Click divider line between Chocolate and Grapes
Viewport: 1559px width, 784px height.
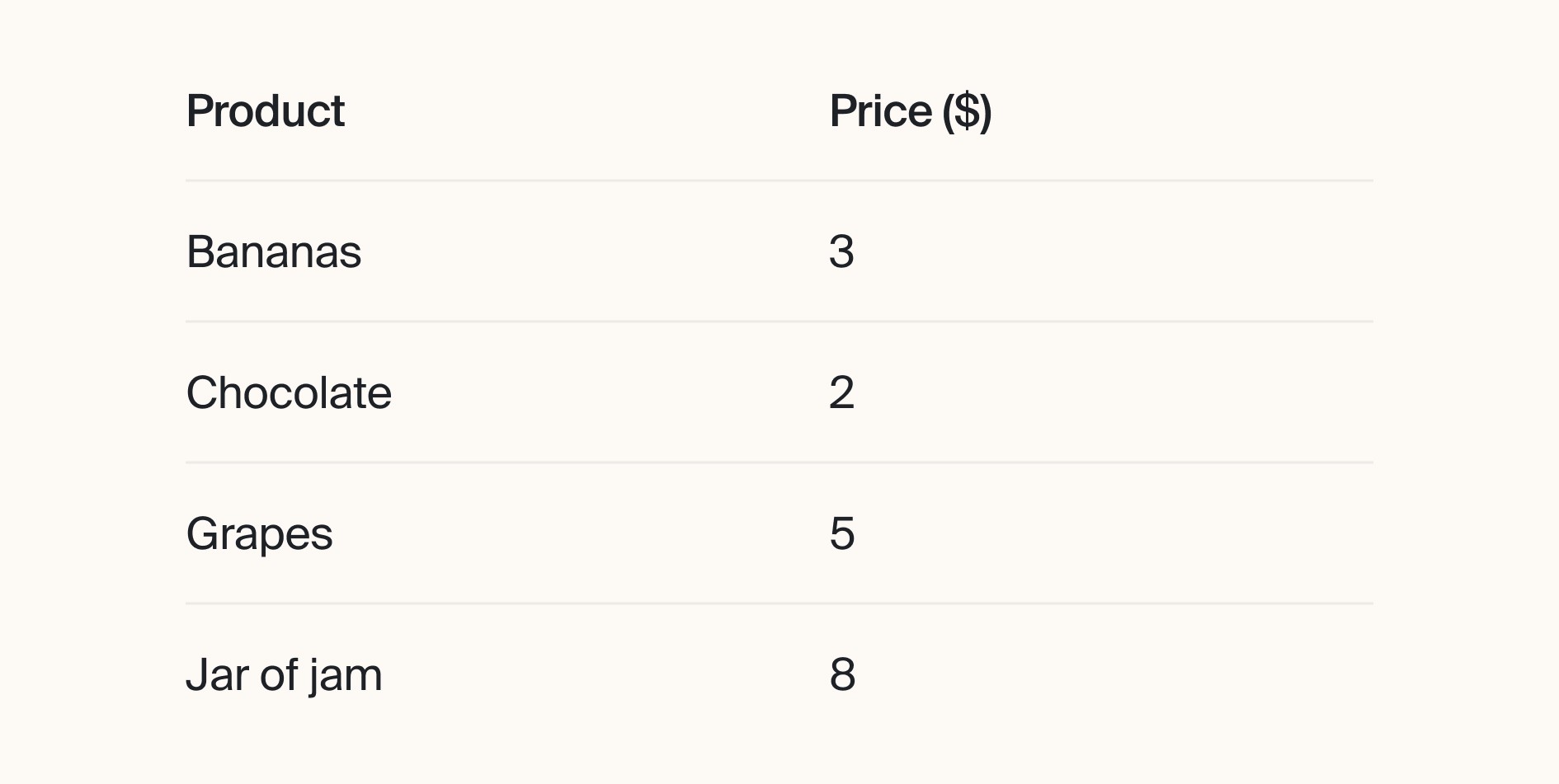[x=779, y=462]
